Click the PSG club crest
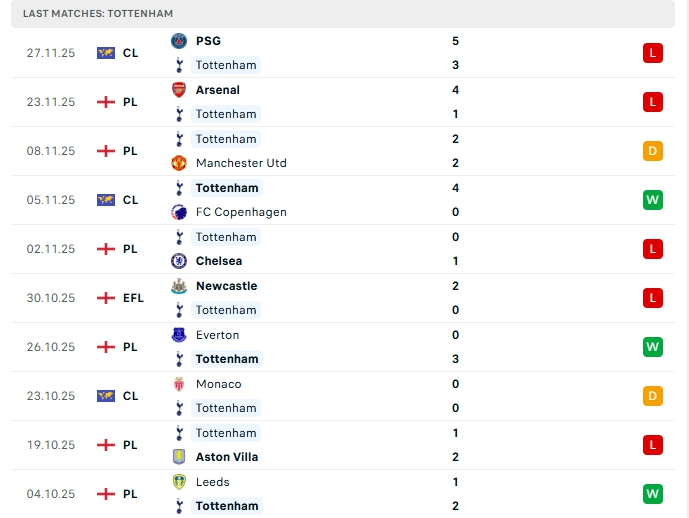 tap(179, 41)
